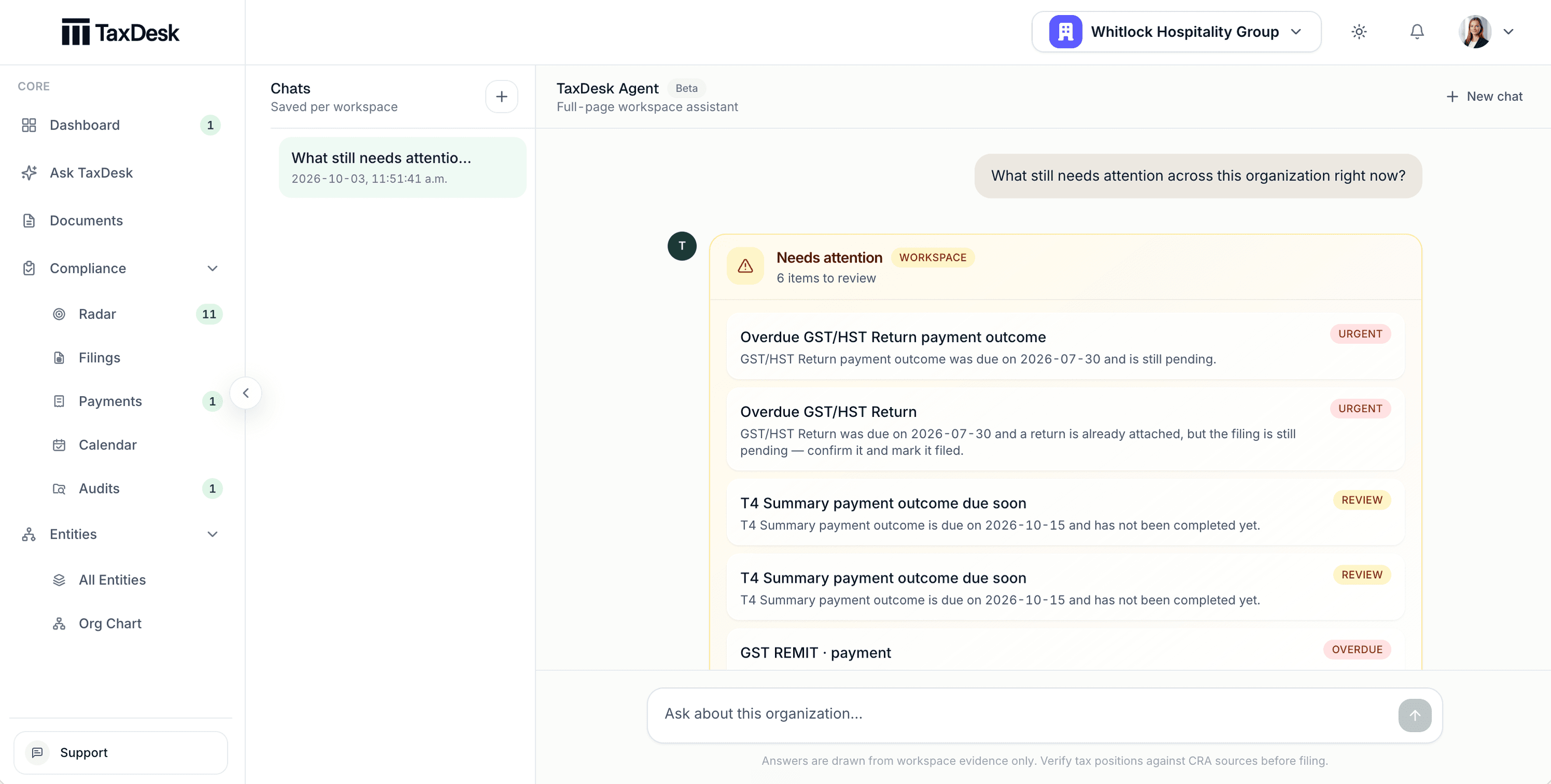Start a chat with the plus icon
This screenshot has height=784, width=1551.
coord(502,97)
